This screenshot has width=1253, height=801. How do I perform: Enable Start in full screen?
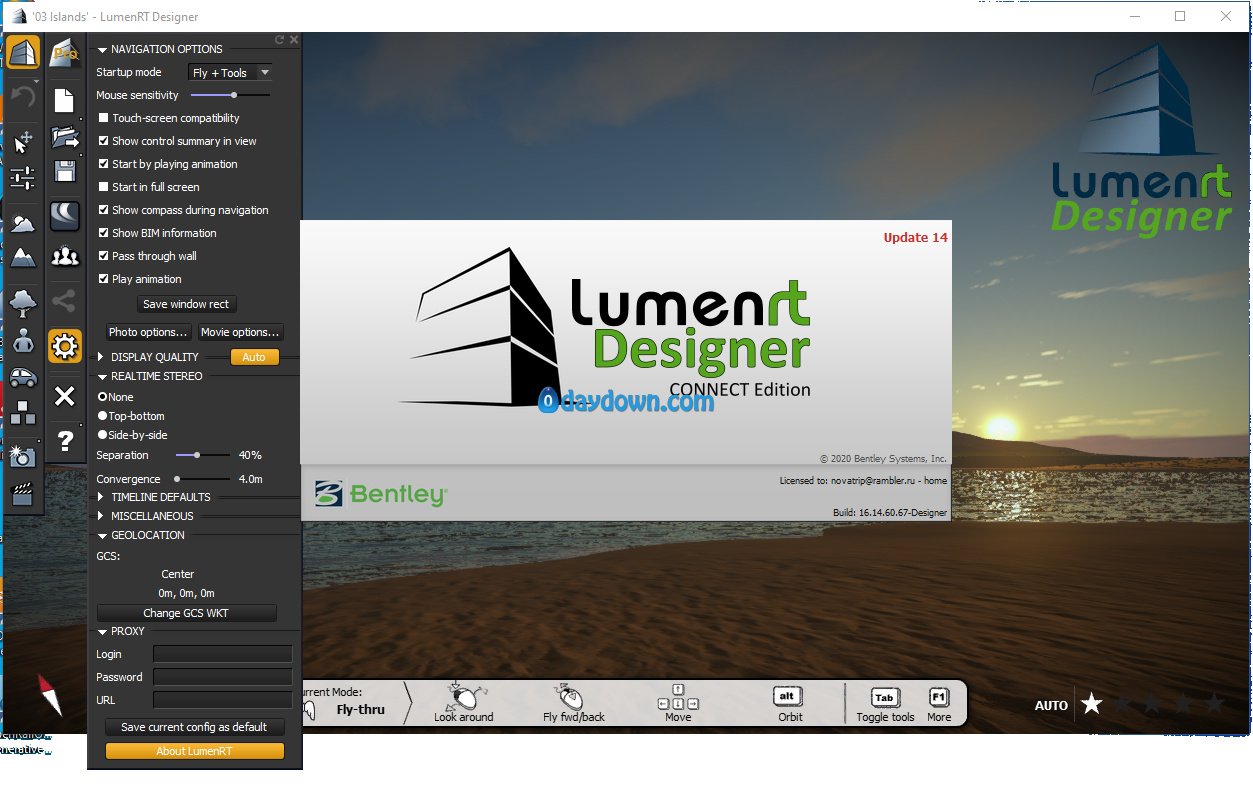(103, 187)
